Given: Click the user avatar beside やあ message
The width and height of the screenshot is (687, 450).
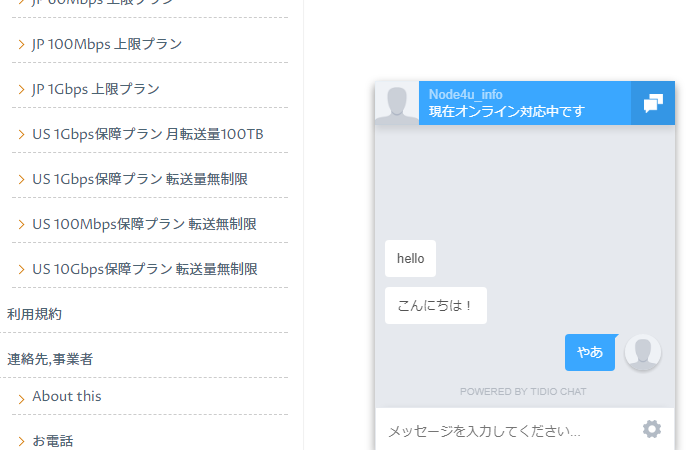Looking at the screenshot, I should [642, 352].
